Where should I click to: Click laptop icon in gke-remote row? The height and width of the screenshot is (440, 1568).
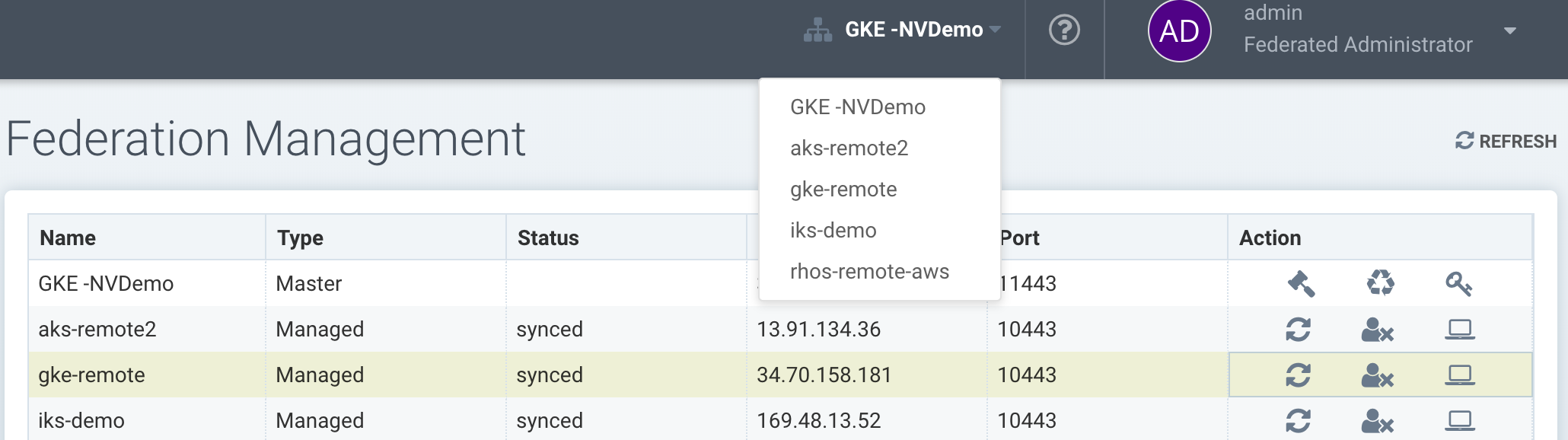tap(1460, 375)
